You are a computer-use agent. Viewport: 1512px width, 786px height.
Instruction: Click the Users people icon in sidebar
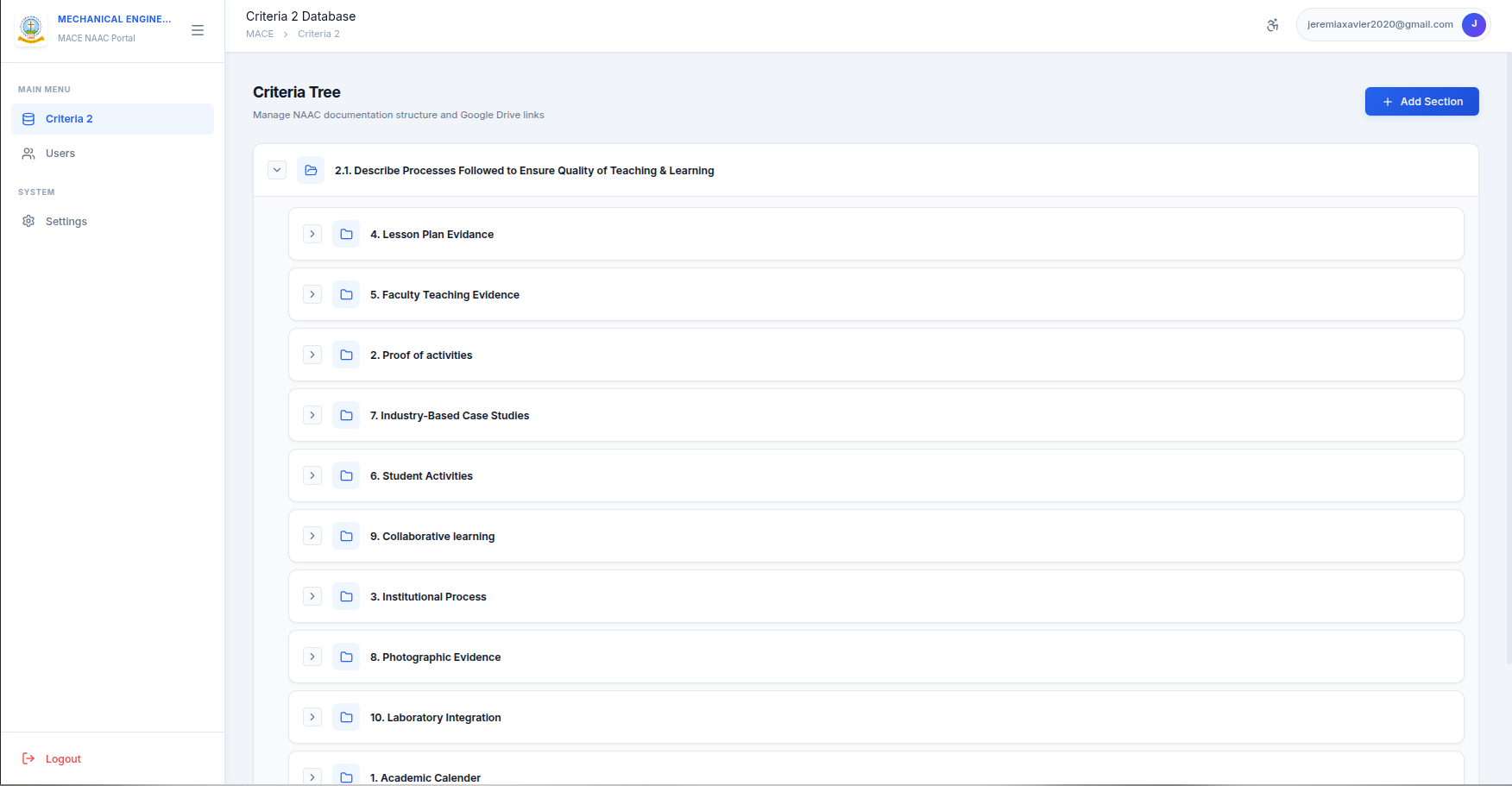click(x=28, y=154)
